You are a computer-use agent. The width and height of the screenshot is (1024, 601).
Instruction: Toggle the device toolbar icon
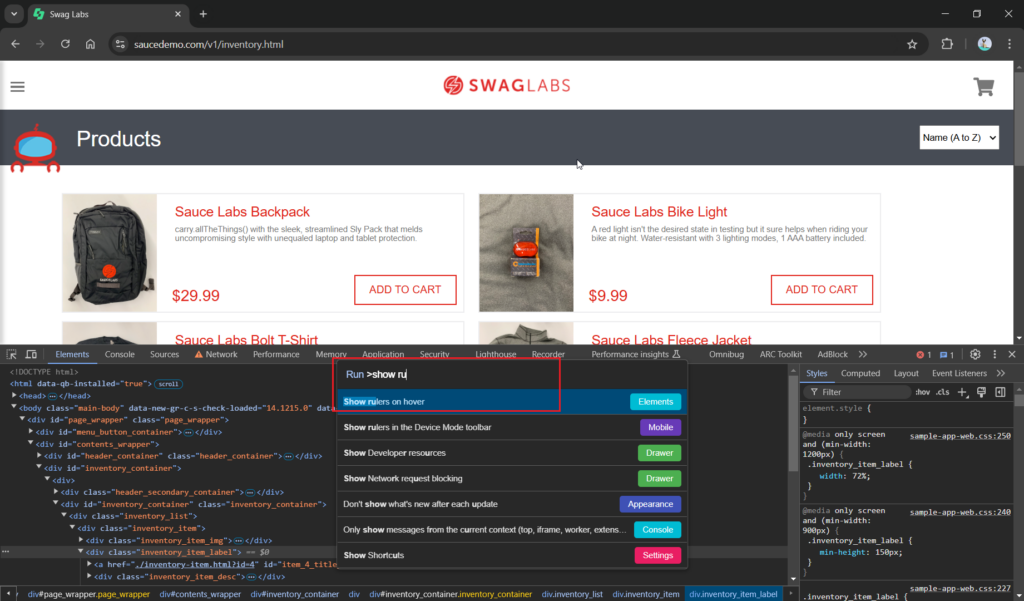[x=31, y=354]
